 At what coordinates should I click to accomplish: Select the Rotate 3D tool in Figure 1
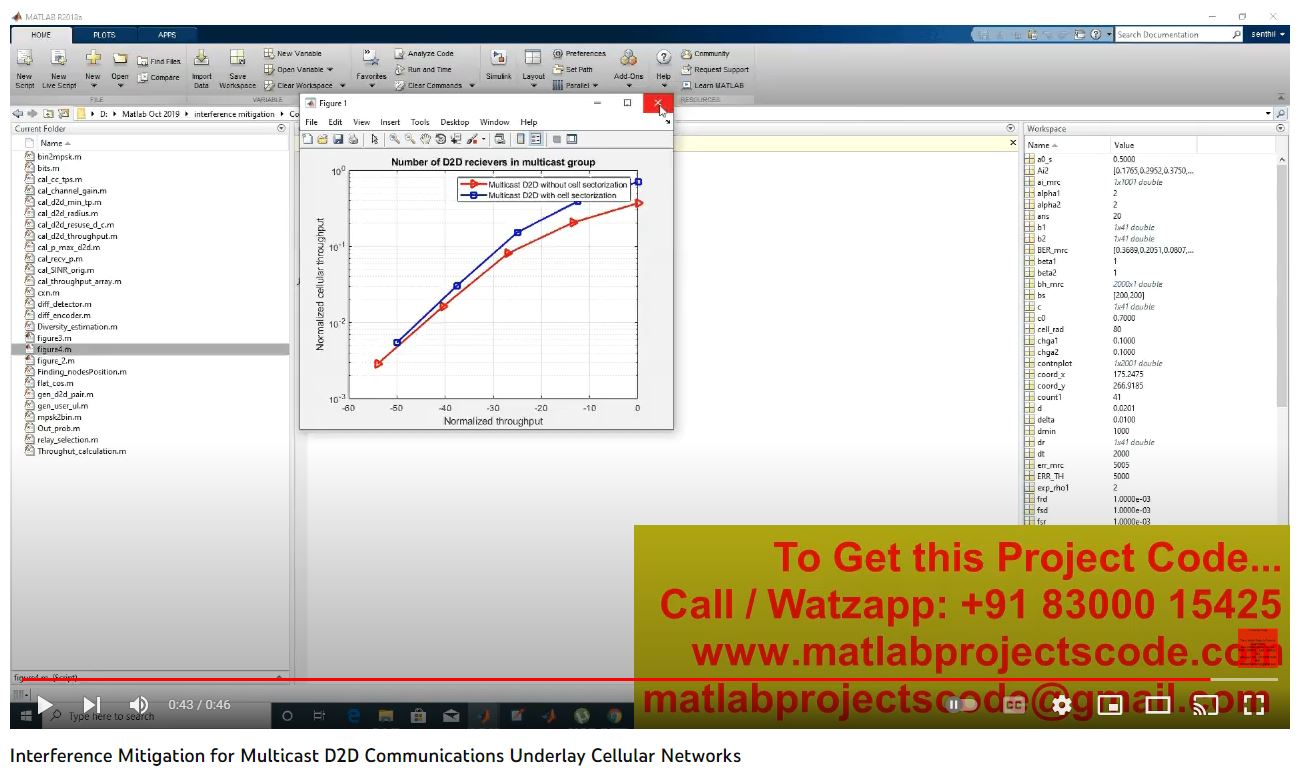tap(440, 139)
